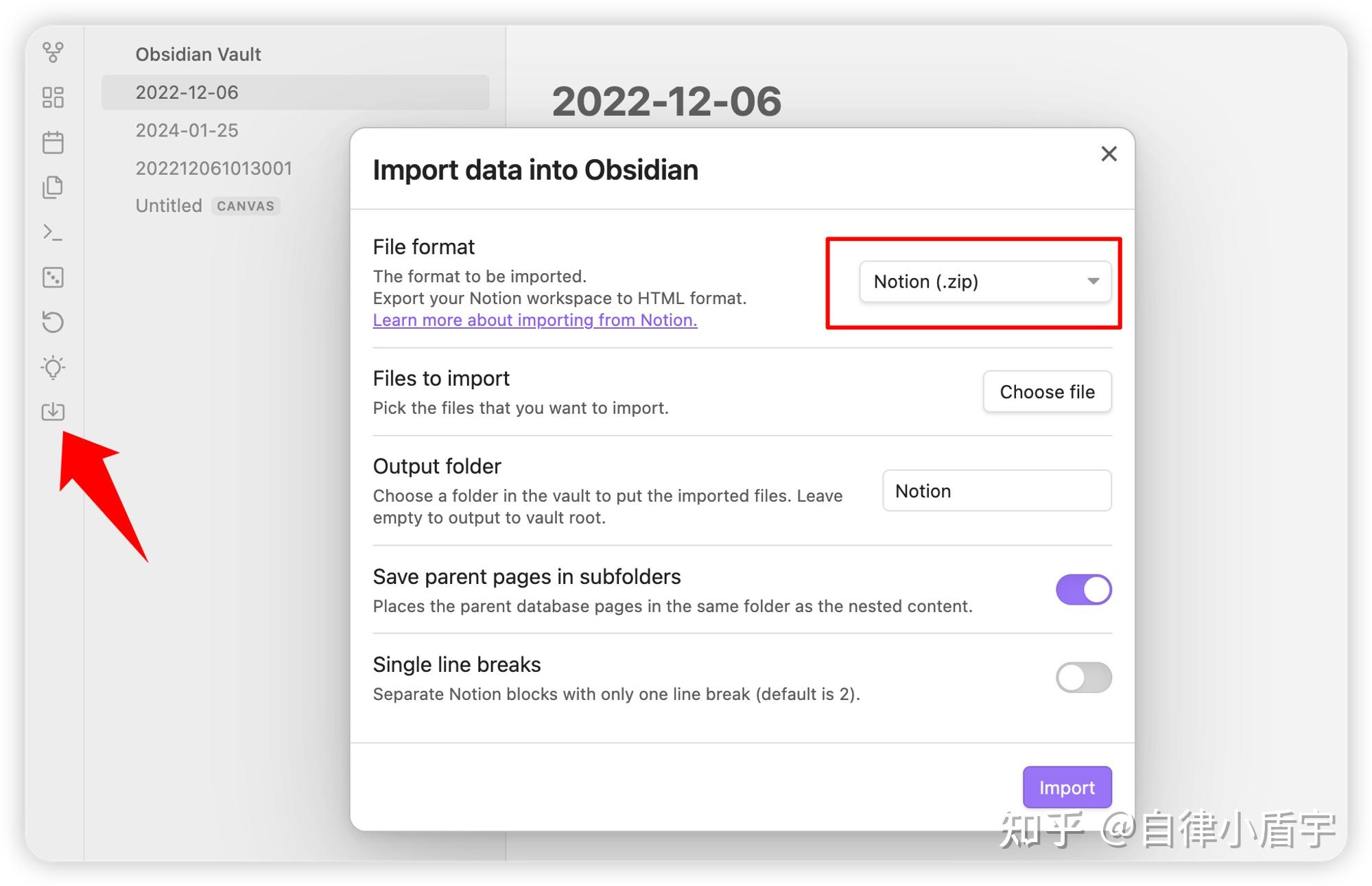This screenshot has width=1372, height=886.
Task: Click the canvas grid icon in ribbon
Action: 53,97
